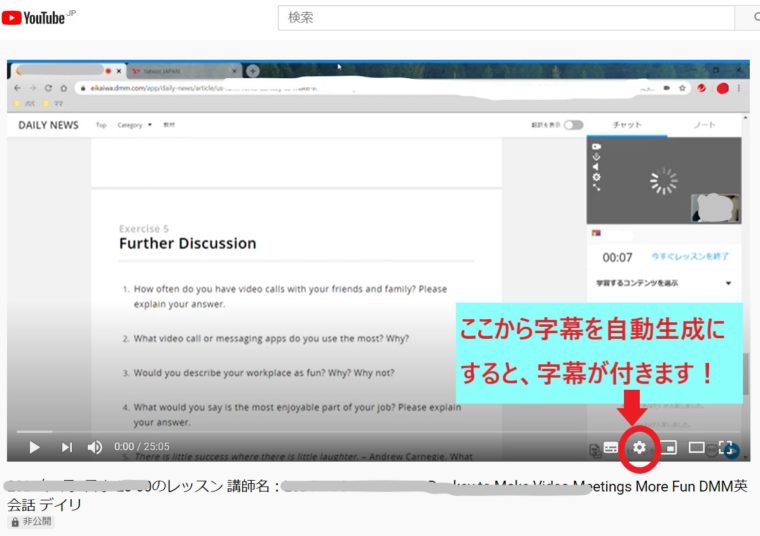Toggle speaker icon in lesson video panel
Image resolution: width=760 pixels, height=536 pixels.
[596, 167]
